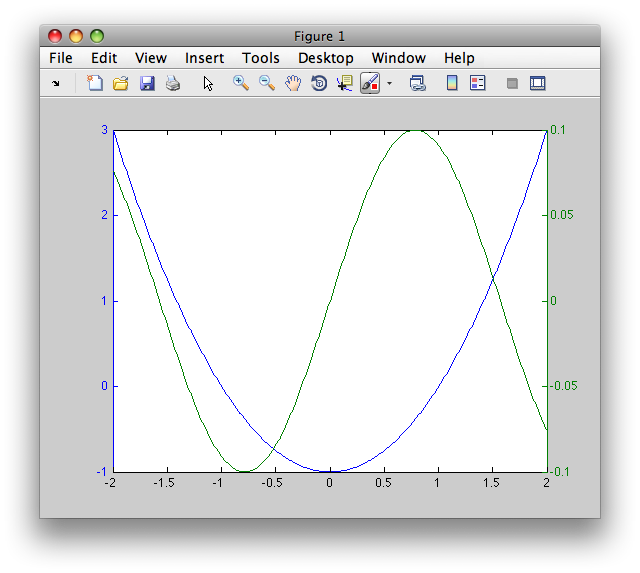Minimize the window with the yellow button
Screen dimensions: 640x573
click(x=76, y=36)
